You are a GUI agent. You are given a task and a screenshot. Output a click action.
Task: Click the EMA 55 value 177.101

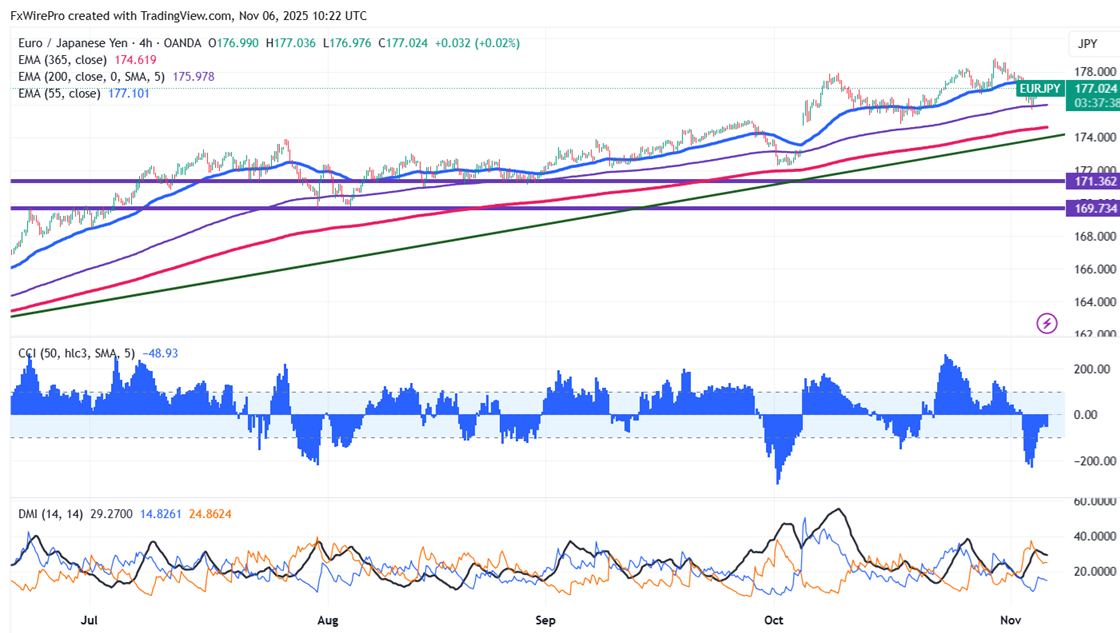coord(129,94)
